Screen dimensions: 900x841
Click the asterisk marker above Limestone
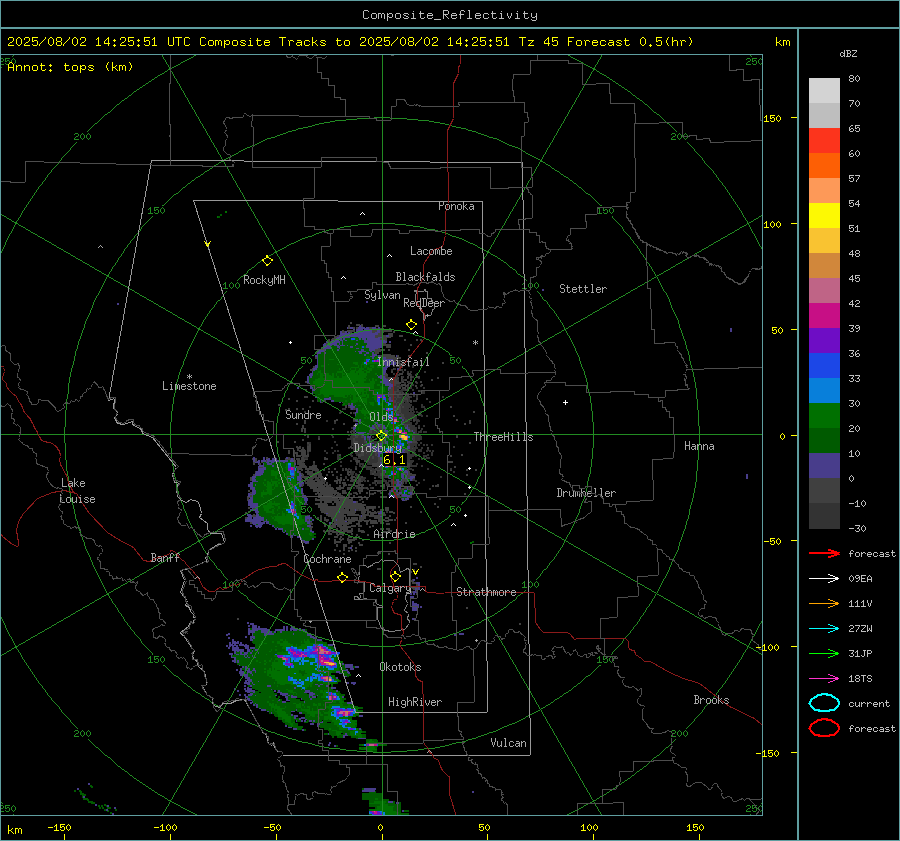189,377
